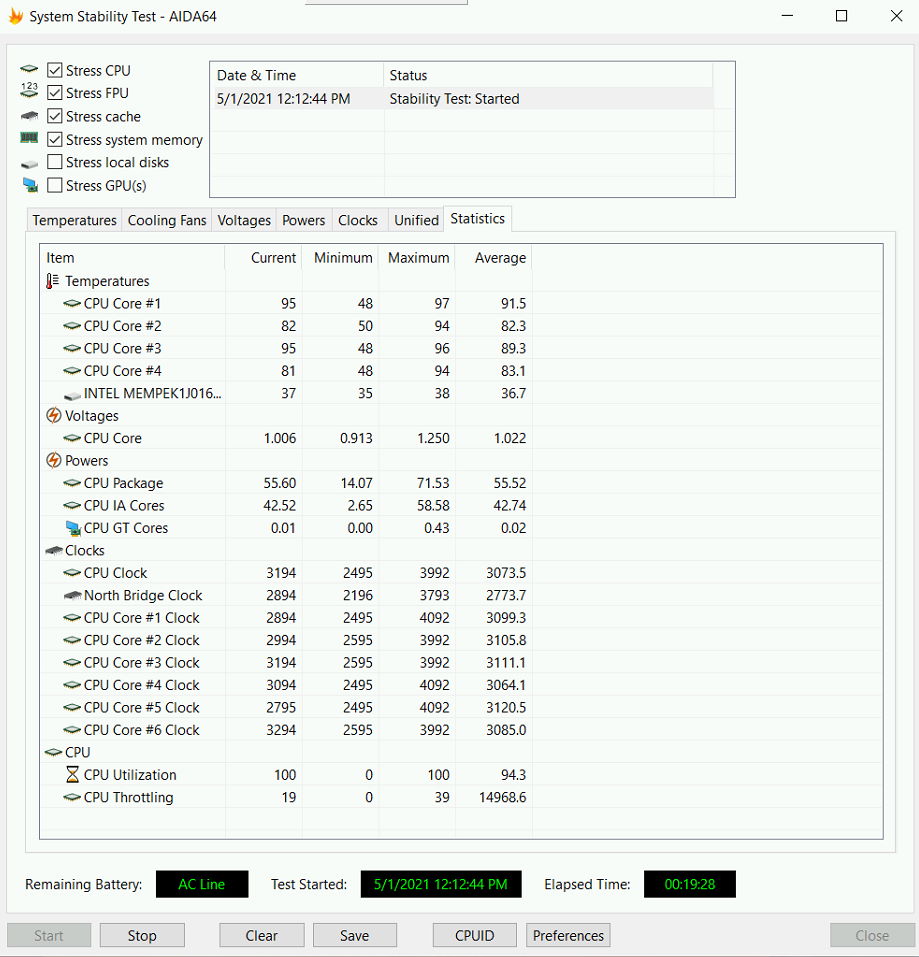Screen dimensions: 919x957
Task: Click the Maximum column header
Action: point(417,258)
